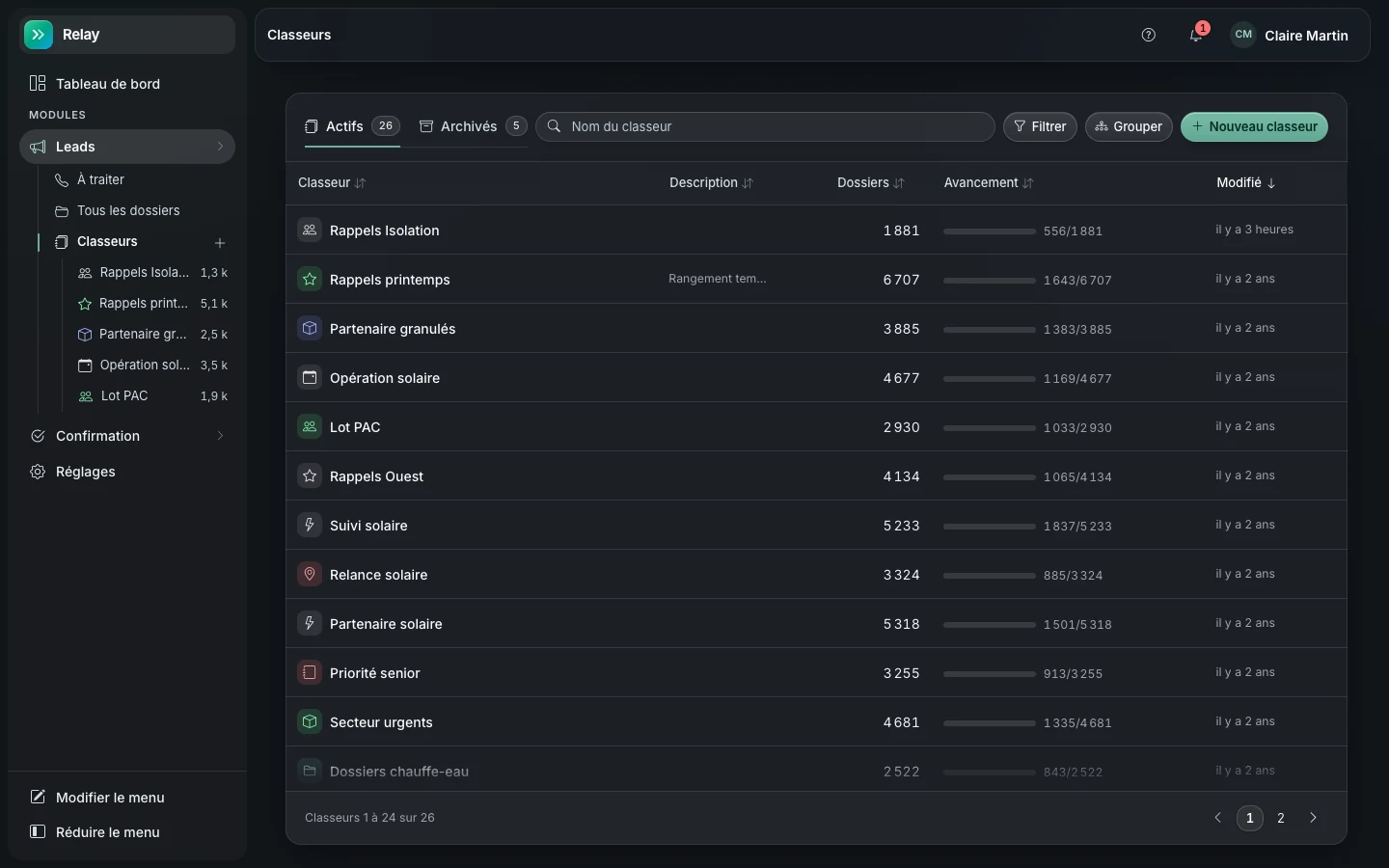Viewport: 1389px width, 868px height.
Task: Go to page 2 of classeurs
Action: pyautogui.click(x=1281, y=818)
